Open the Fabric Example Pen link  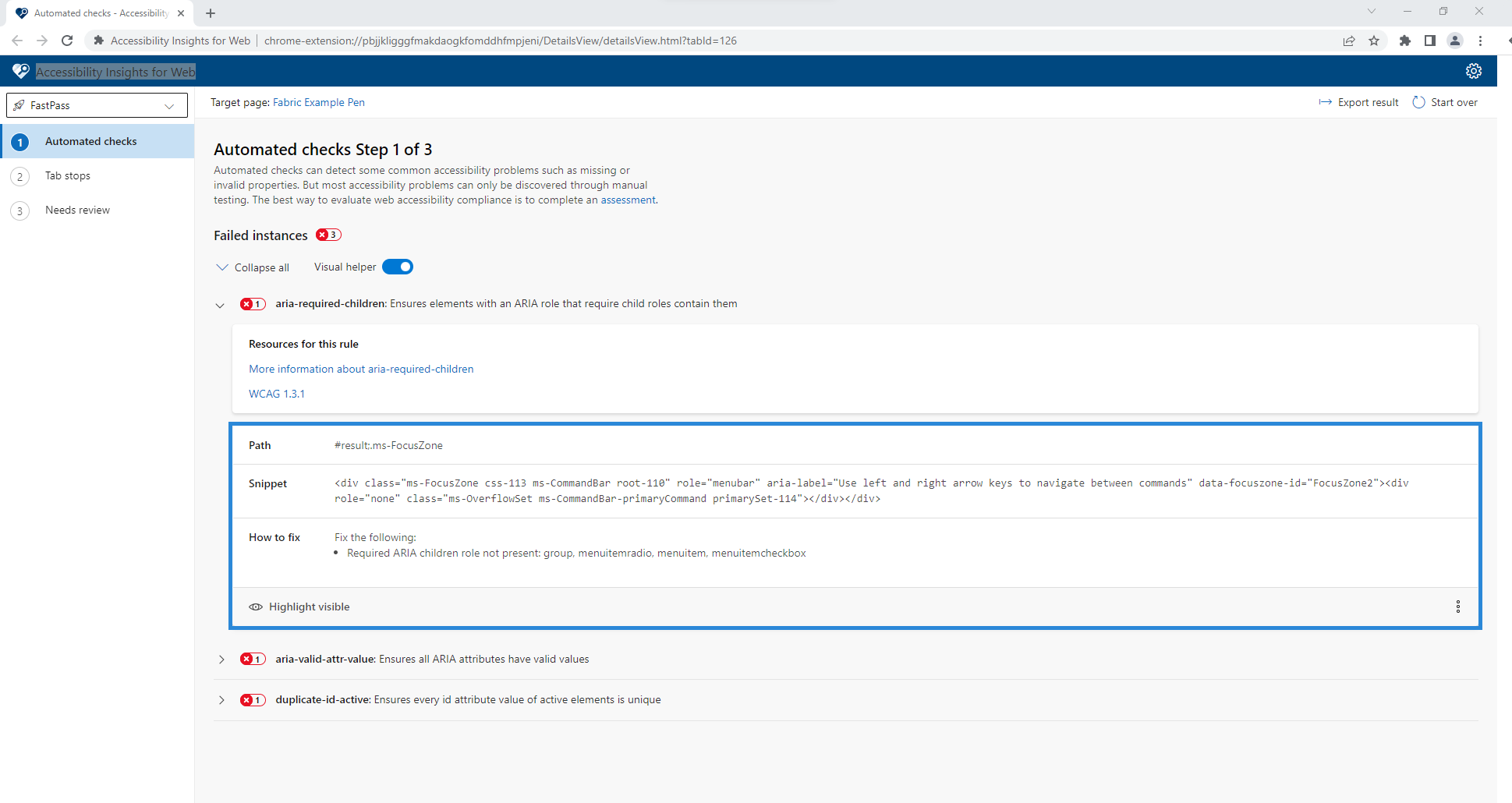tap(318, 102)
